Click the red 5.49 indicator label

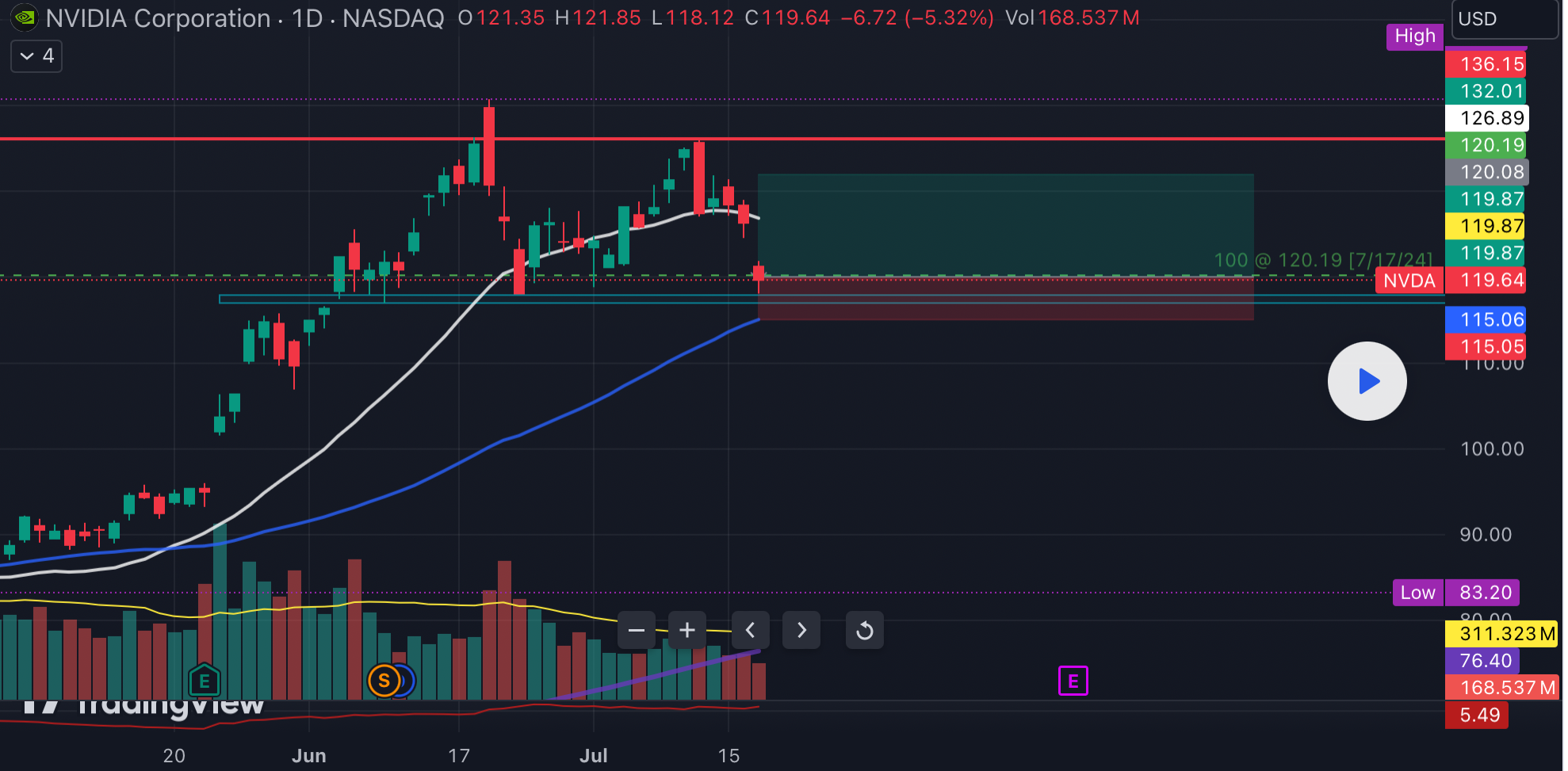1477,715
